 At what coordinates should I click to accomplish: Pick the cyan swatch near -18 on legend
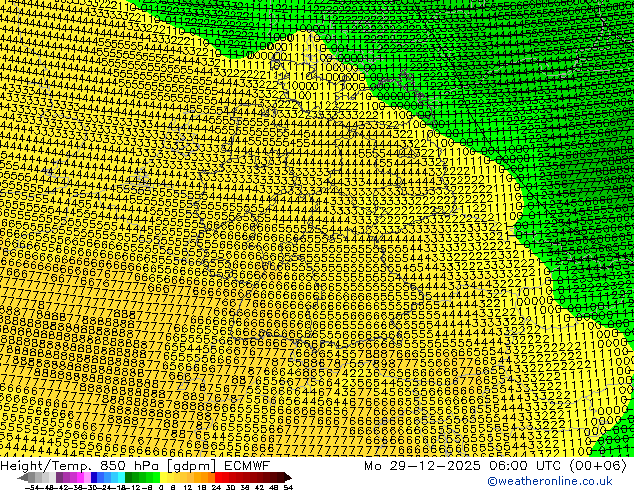coord(119,477)
